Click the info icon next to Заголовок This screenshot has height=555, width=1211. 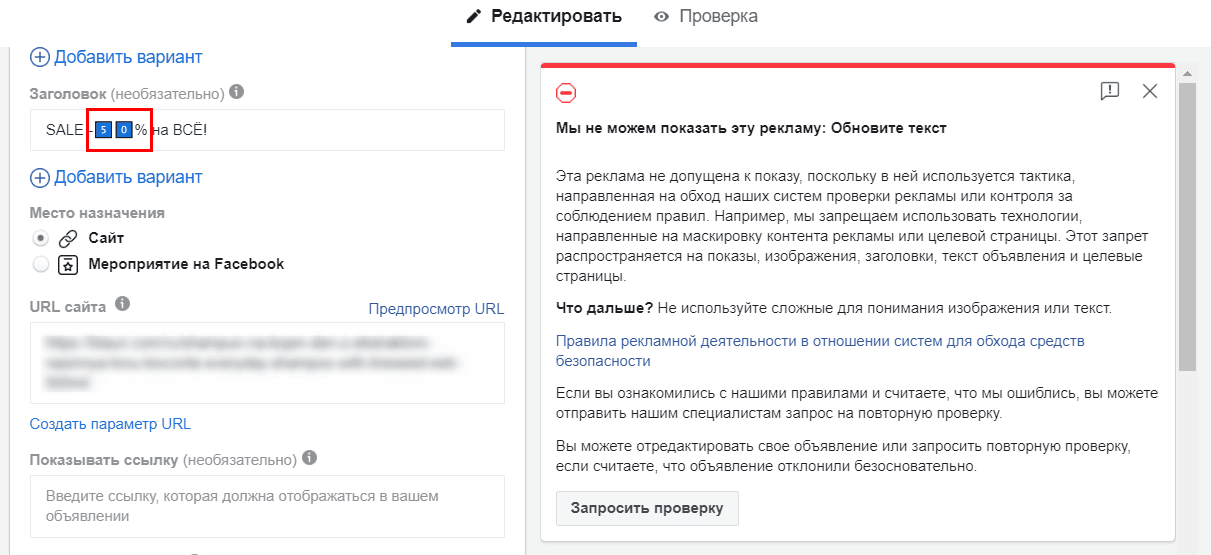[237, 92]
